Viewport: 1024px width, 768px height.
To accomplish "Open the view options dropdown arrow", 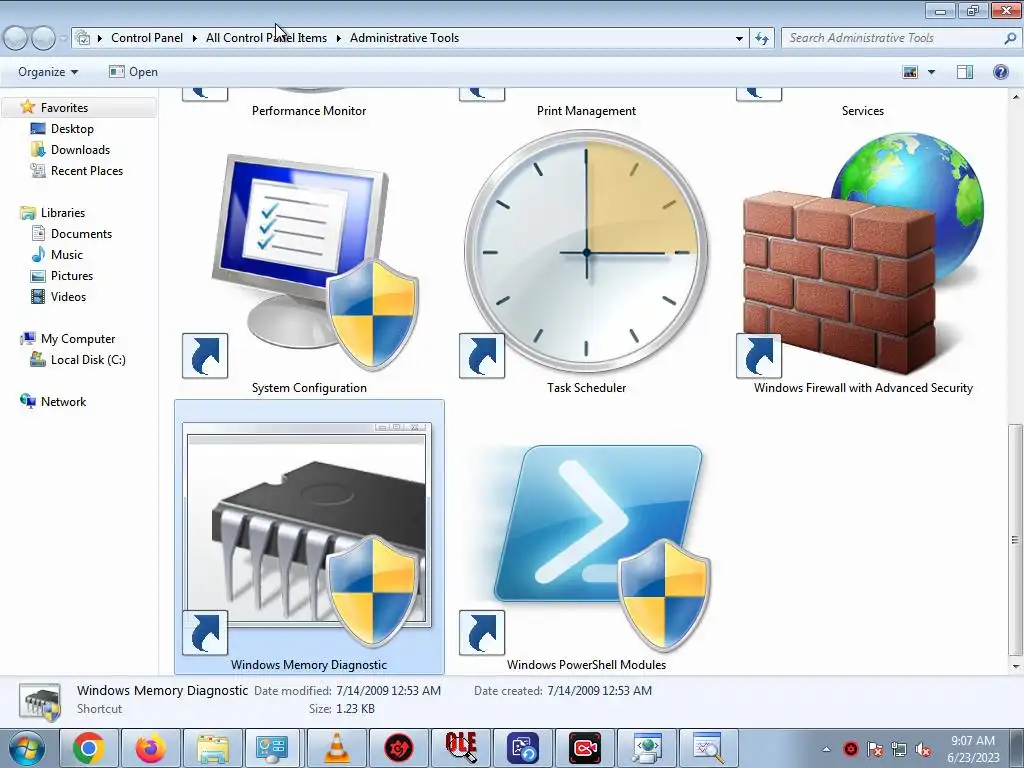I will 931,72.
